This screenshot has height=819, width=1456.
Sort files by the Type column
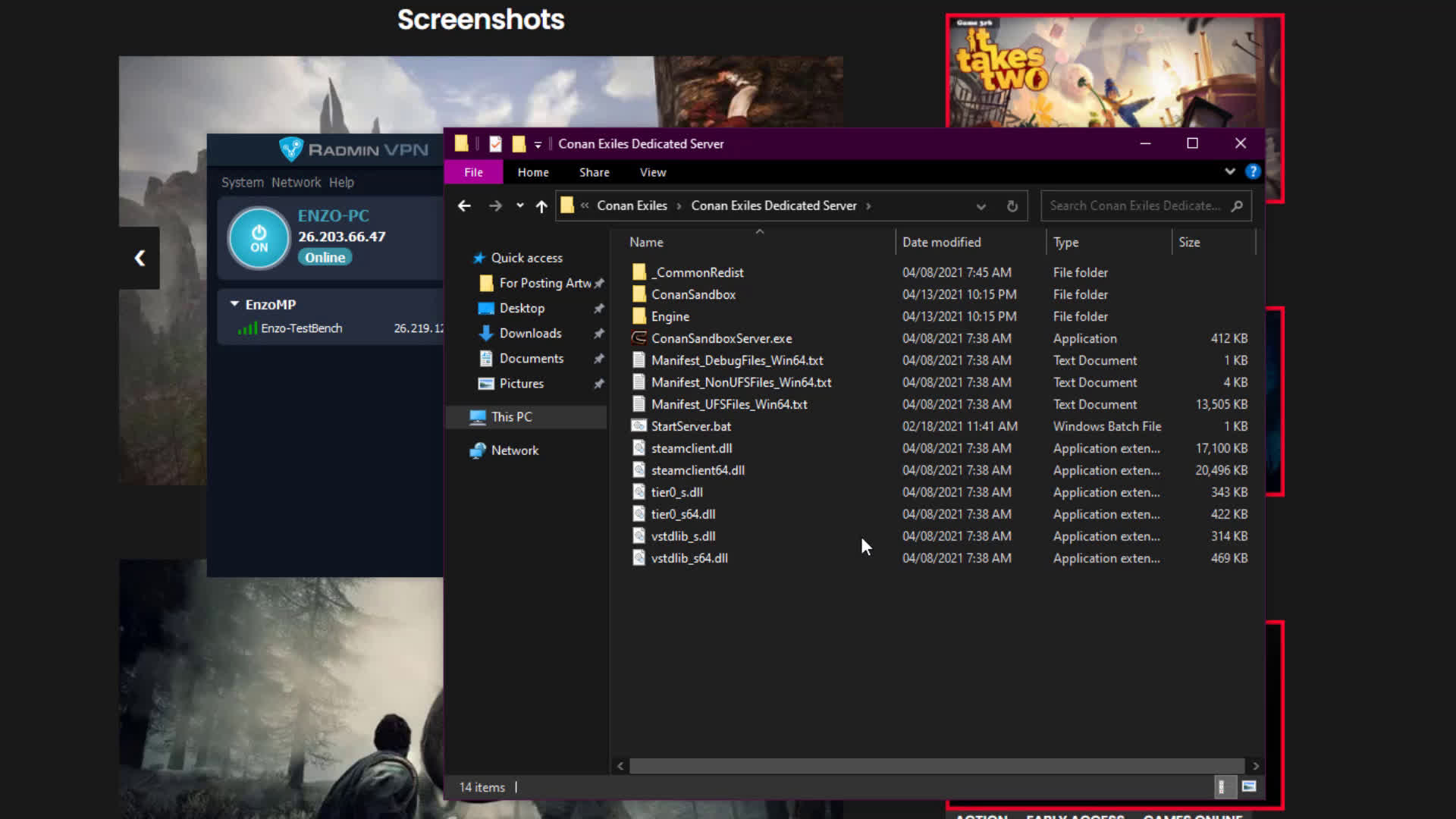point(1065,242)
